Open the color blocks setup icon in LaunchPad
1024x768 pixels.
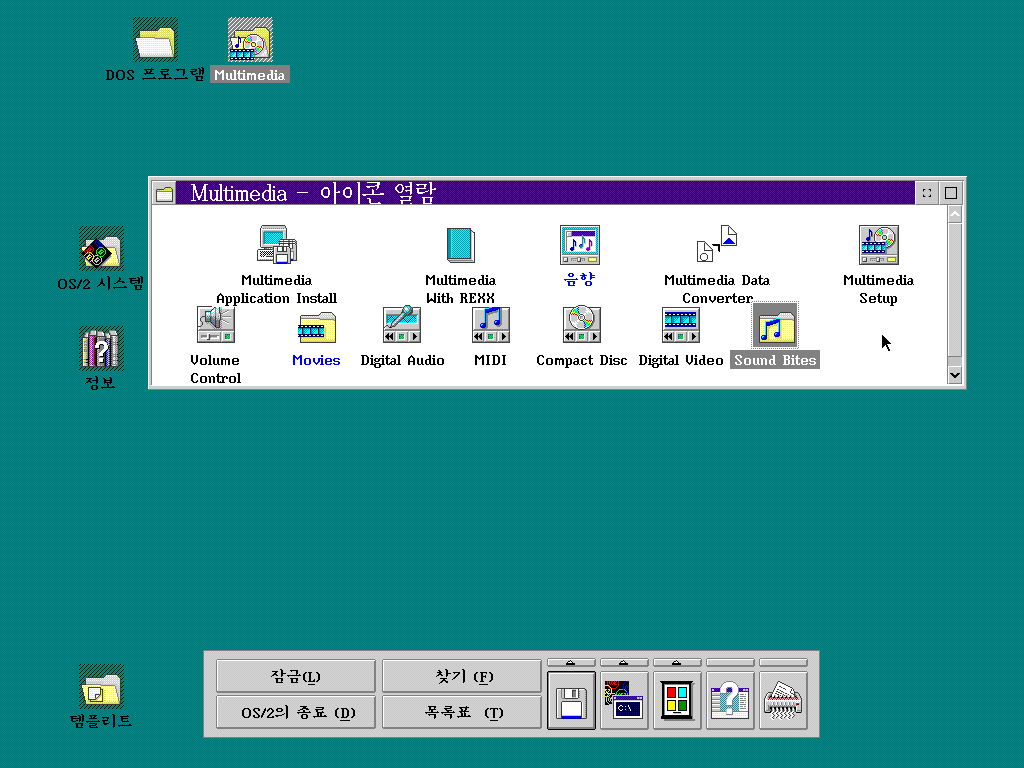point(677,701)
